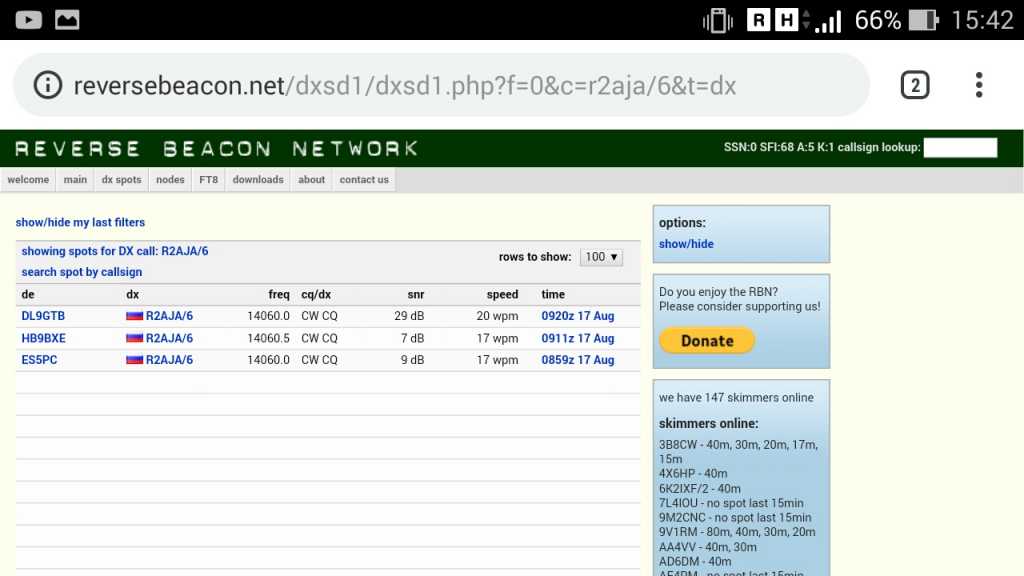Screen dimensions: 1024x576
Task: Click the Donate button
Action: (x=707, y=341)
